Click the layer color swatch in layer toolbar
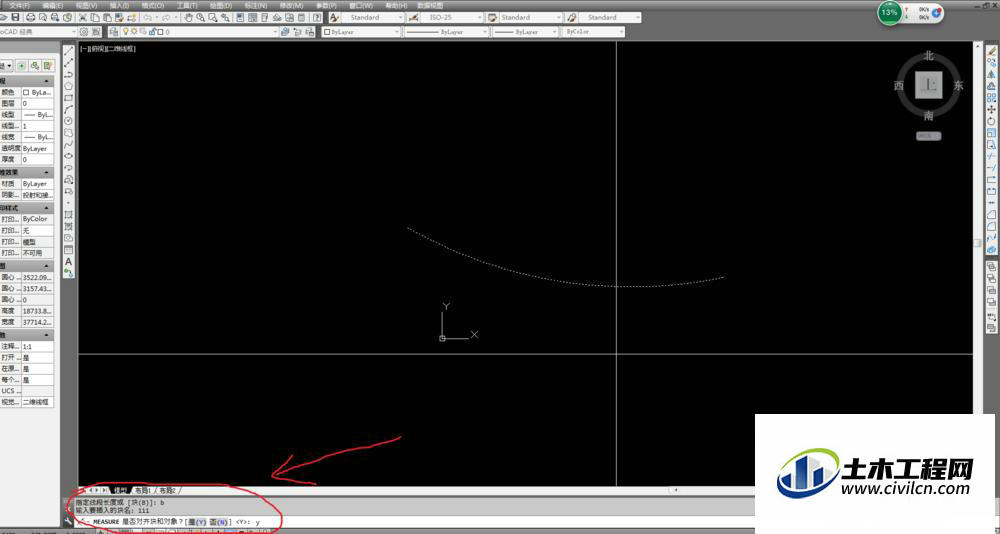Image resolution: width=1000 pixels, height=534 pixels. 160,31
